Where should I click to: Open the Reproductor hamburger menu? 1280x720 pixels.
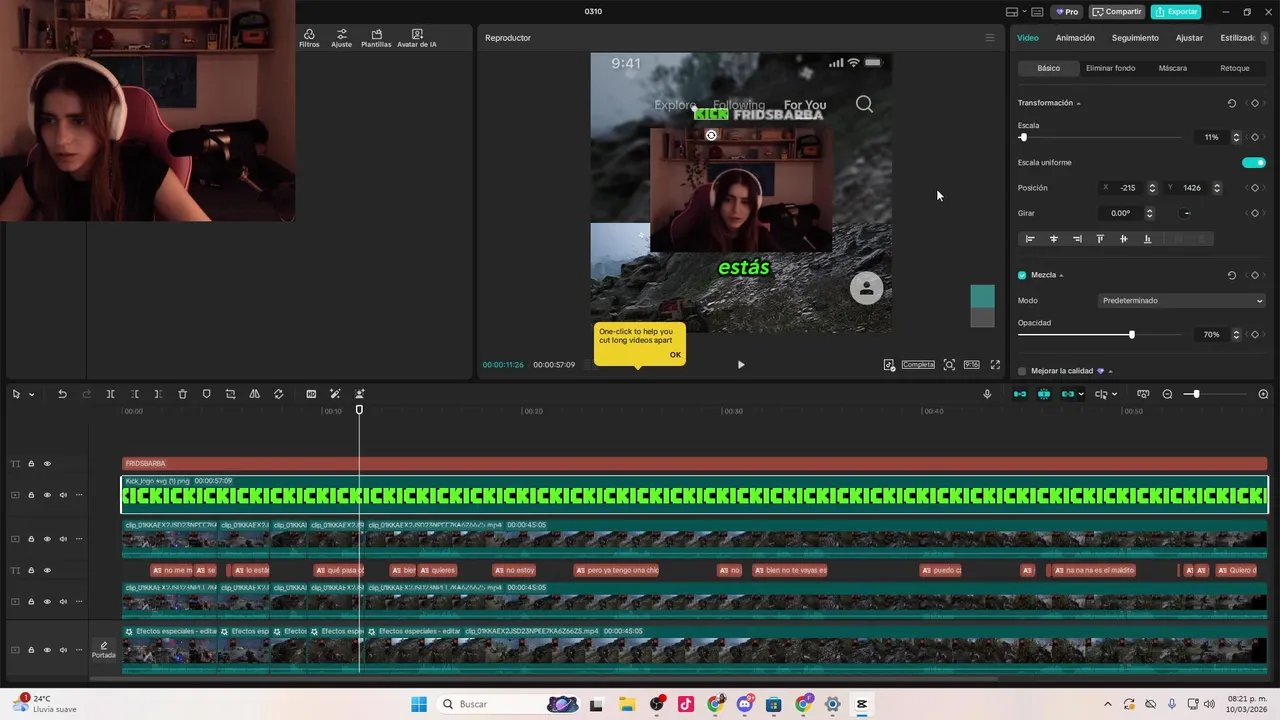pos(990,38)
